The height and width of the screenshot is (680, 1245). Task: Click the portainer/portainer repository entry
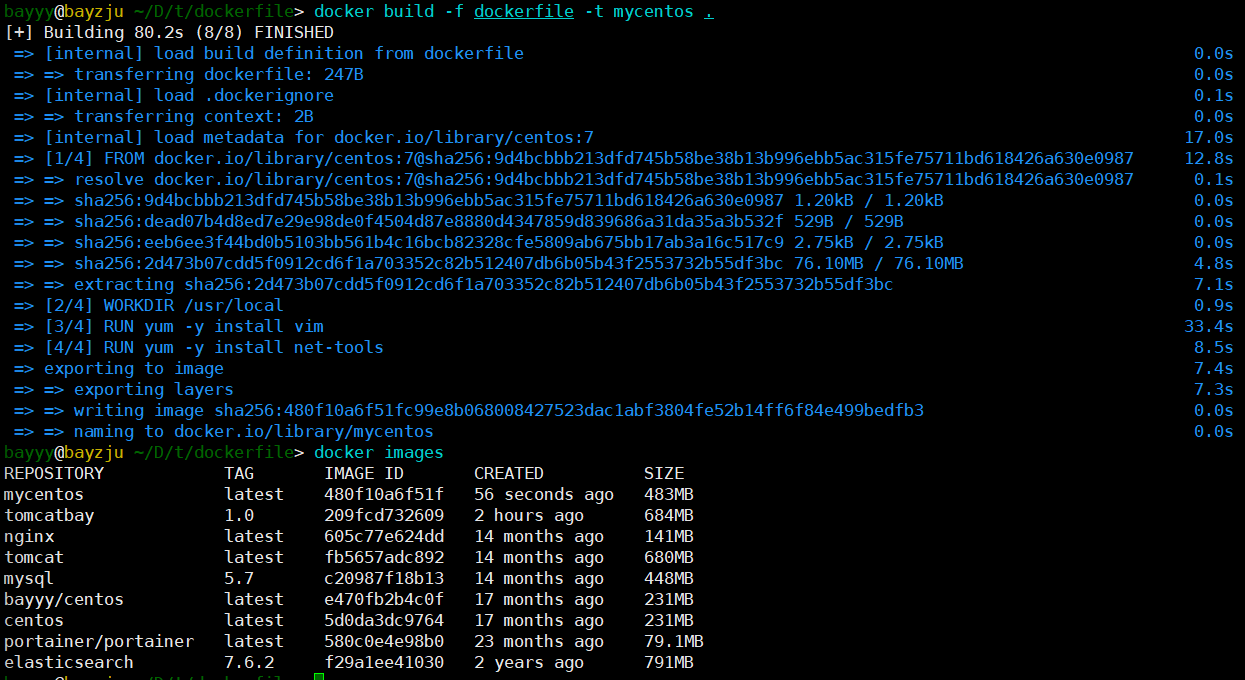[x=98, y=641]
